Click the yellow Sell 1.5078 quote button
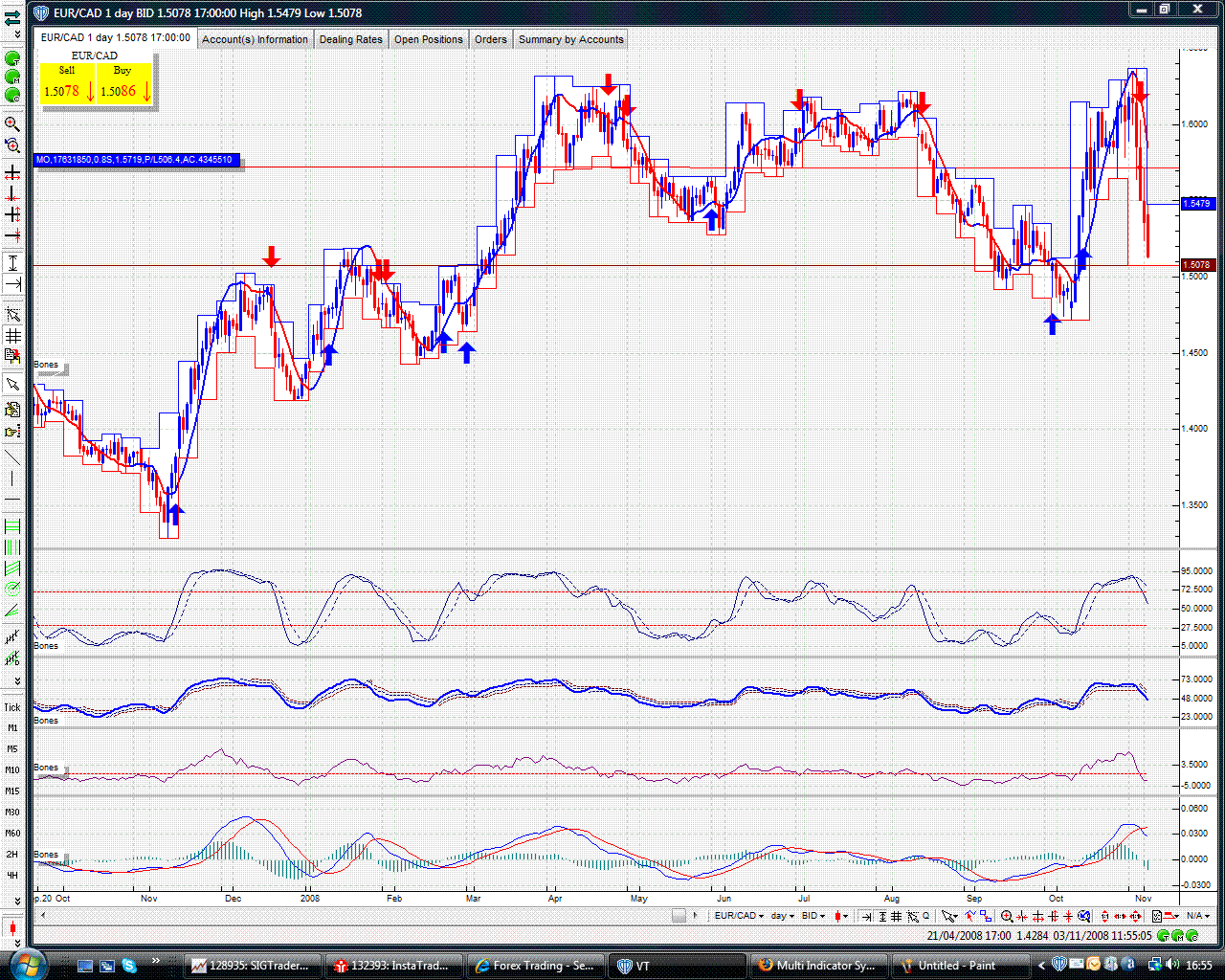1225x980 pixels. coord(68,84)
